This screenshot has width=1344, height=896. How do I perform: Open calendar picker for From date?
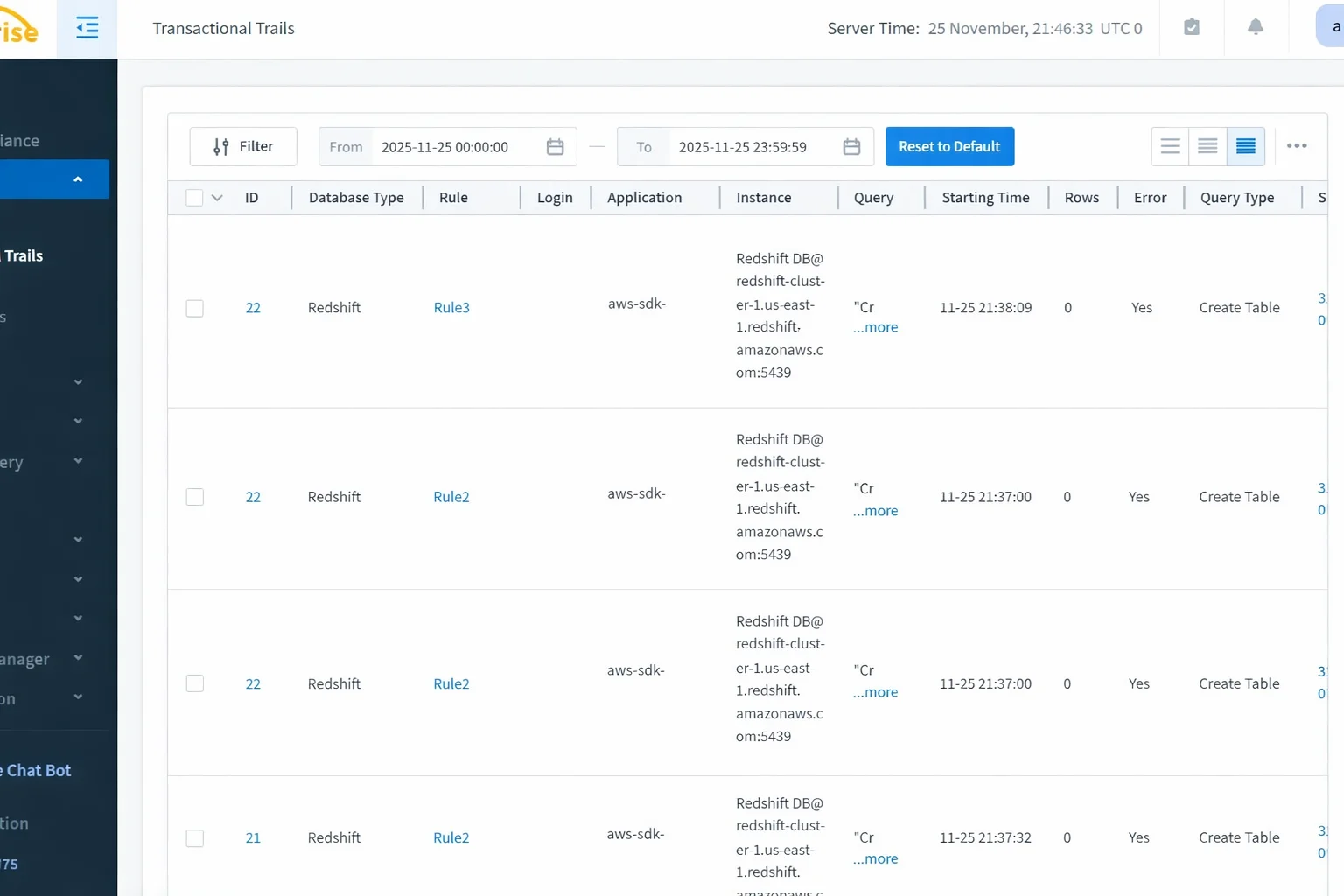coord(555,147)
